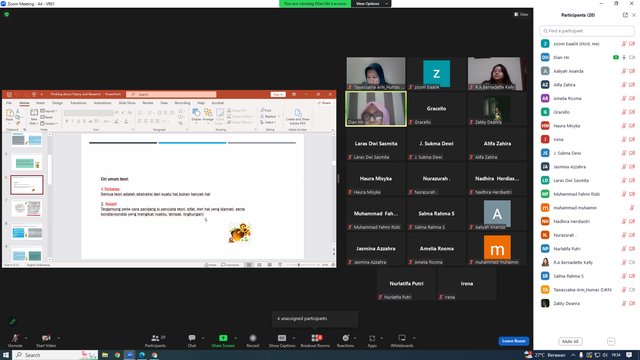Start Video in Zoom toolbar

[x=46, y=340]
